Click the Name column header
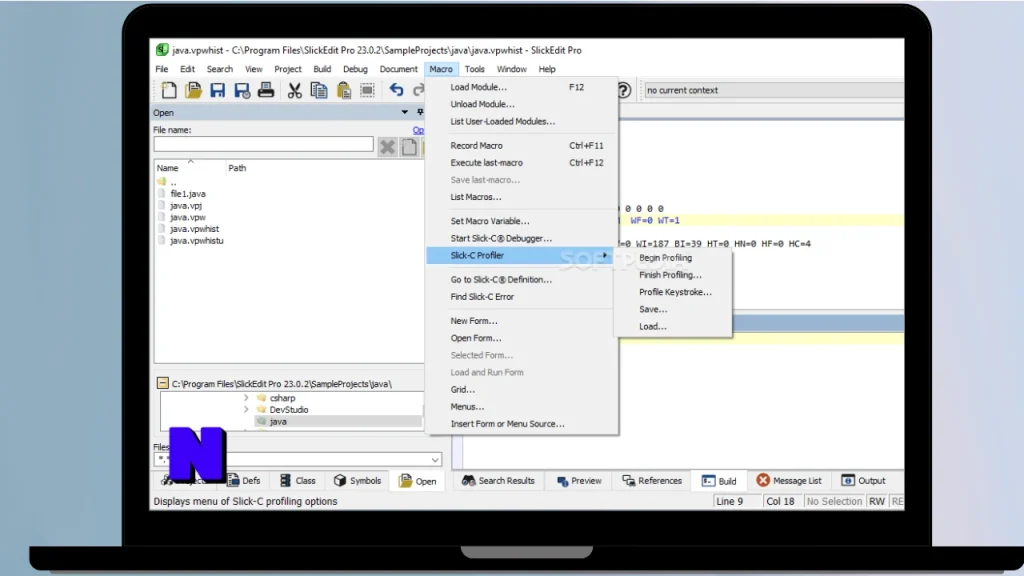The image size is (1024, 576). point(168,168)
